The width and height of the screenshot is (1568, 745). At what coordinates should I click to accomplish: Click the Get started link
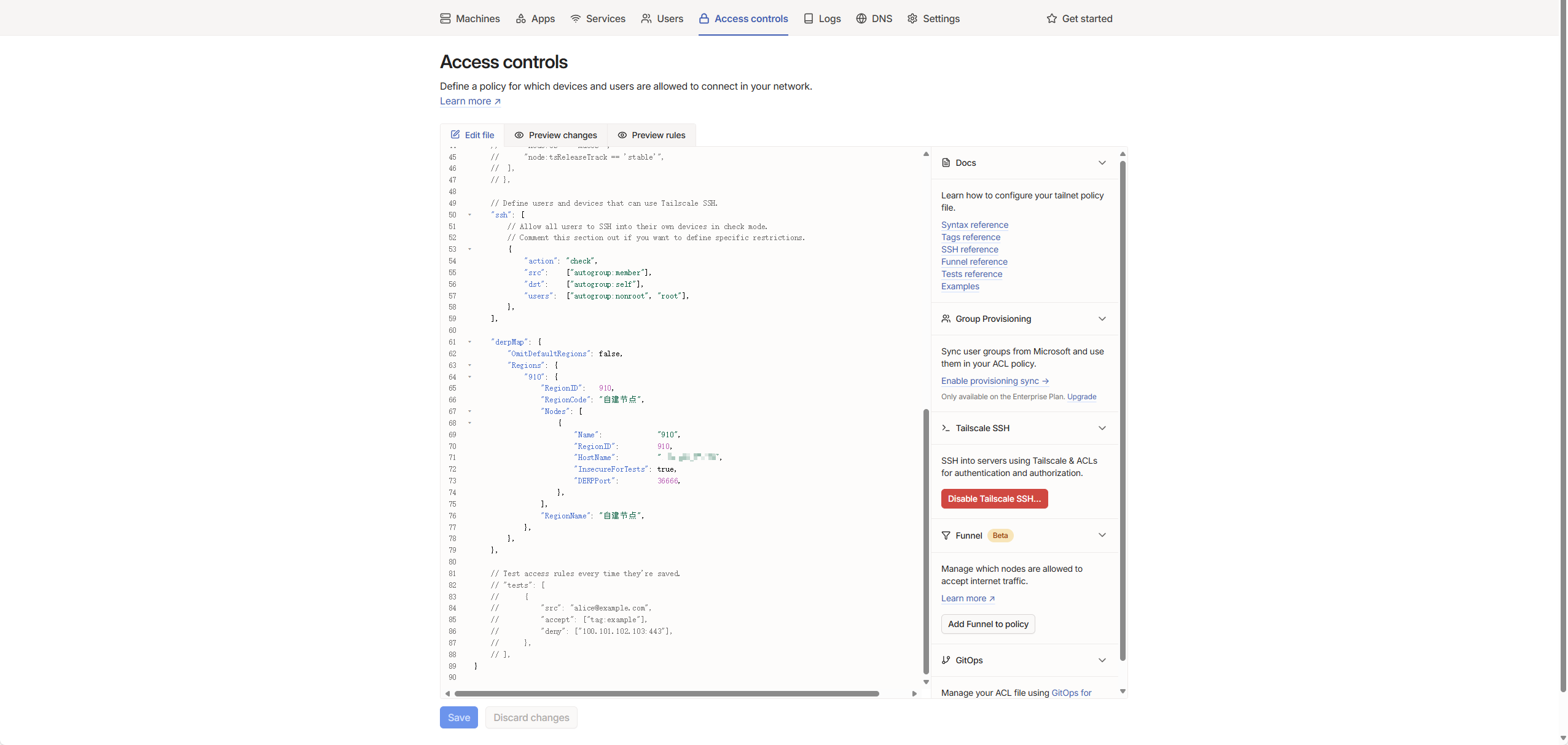click(x=1080, y=18)
